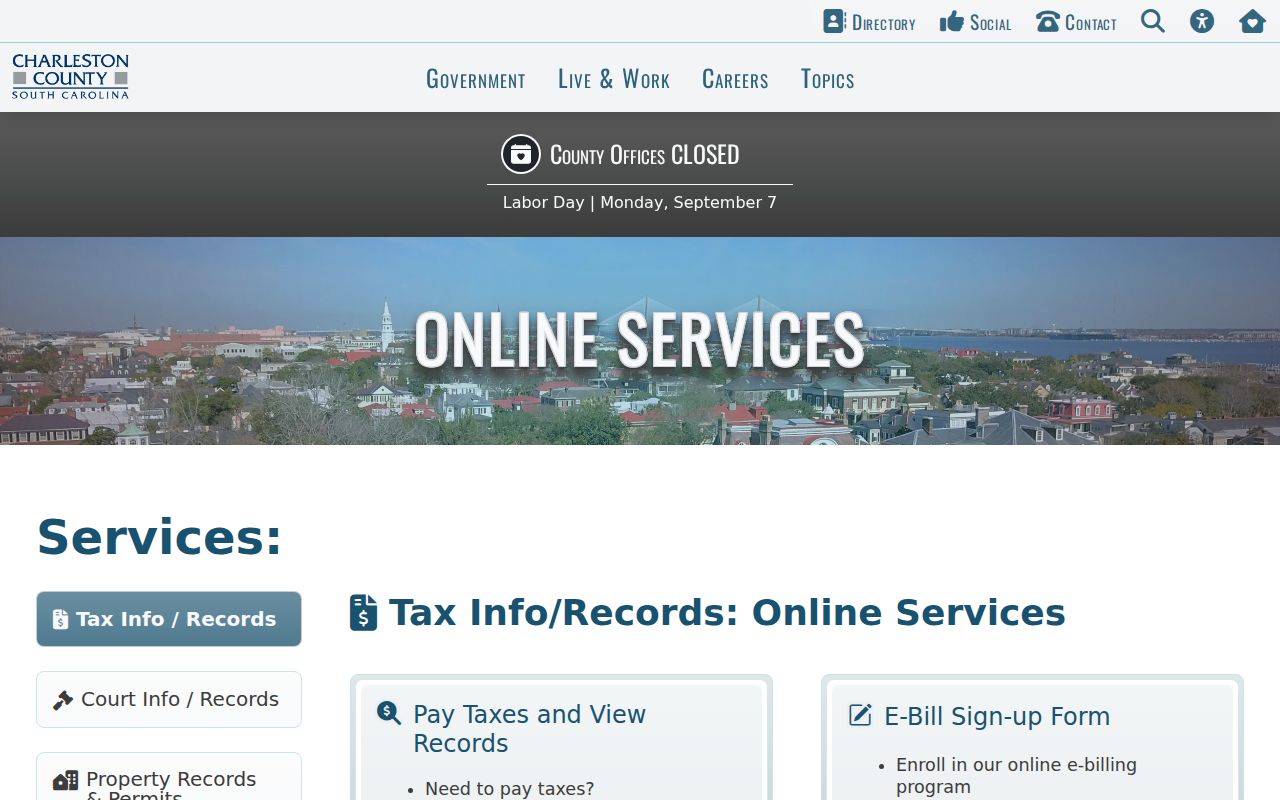Click the home icon in top bar
This screenshot has height=800, width=1280.
coord(1252,21)
